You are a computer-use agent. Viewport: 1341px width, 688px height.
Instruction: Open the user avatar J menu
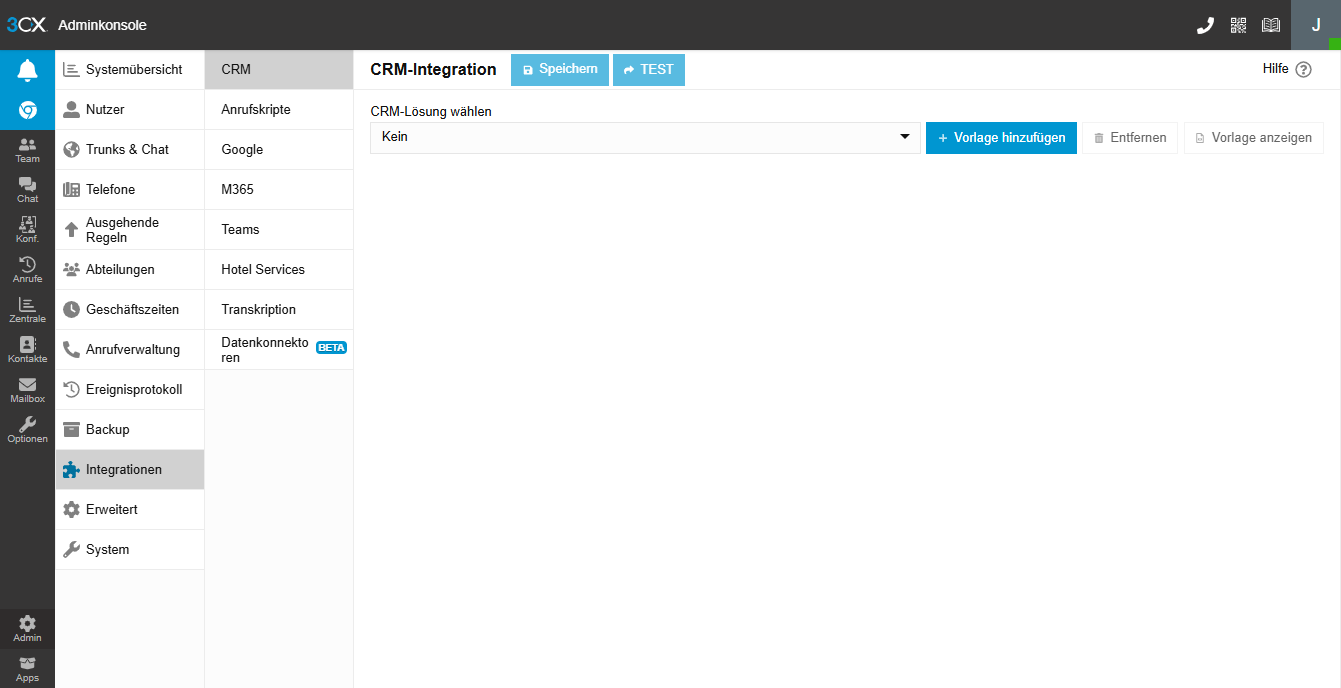(x=1315, y=26)
